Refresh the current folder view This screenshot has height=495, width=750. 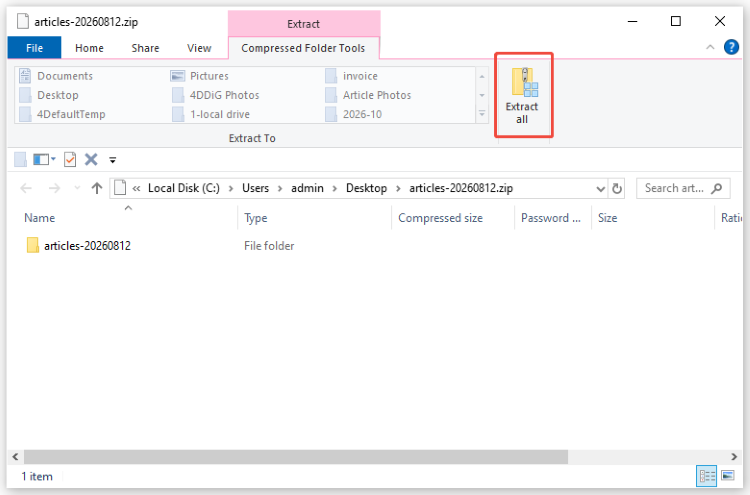pos(617,188)
